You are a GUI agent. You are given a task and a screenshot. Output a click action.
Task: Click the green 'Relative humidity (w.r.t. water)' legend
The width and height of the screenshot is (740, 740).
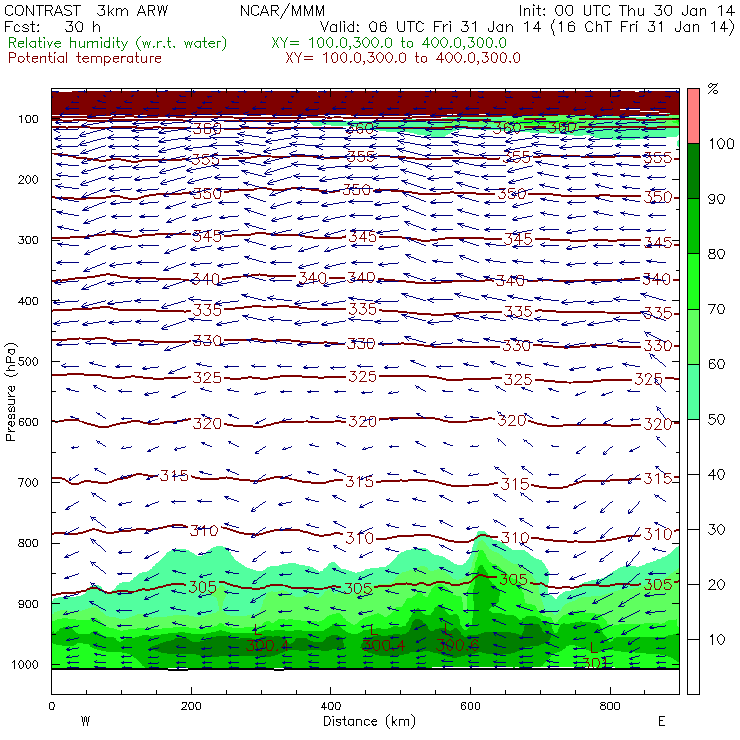coord(118,43)
